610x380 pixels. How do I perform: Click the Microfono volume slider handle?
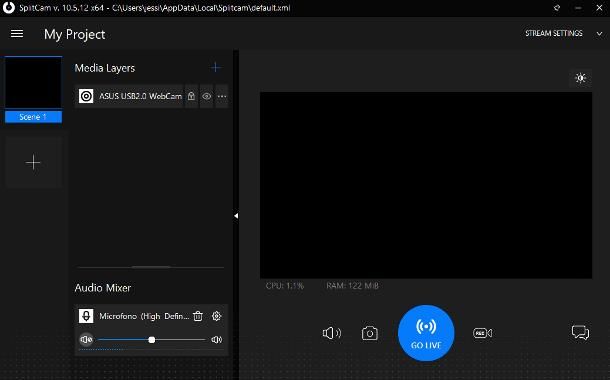click(152, 340)
